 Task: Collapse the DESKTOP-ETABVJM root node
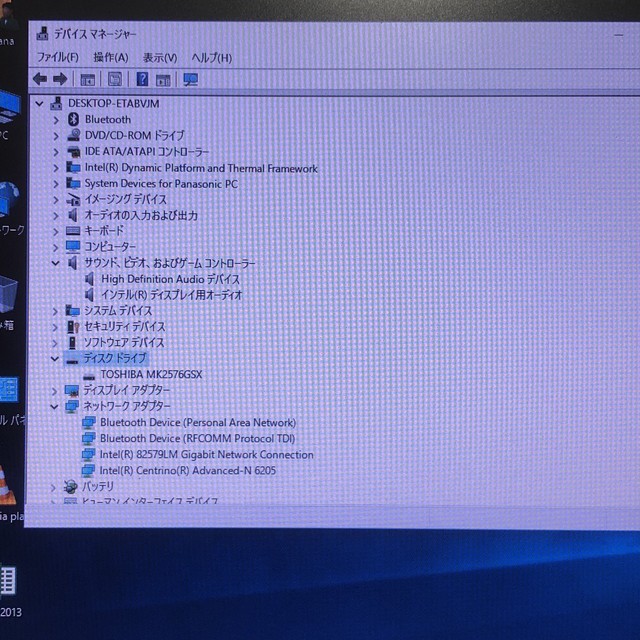tap(39, 104)
